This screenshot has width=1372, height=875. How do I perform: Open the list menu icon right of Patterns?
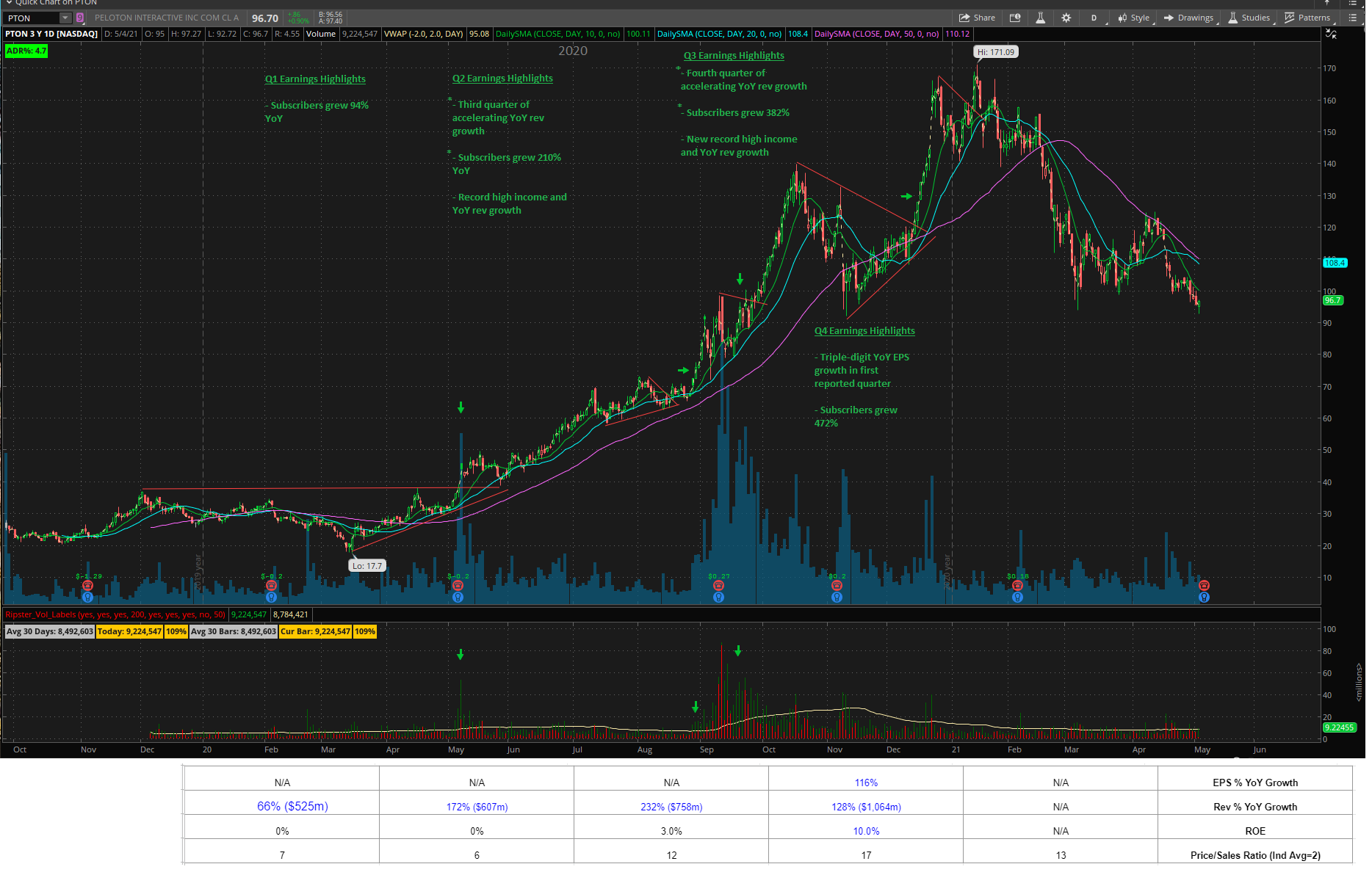pos(1352,18)
